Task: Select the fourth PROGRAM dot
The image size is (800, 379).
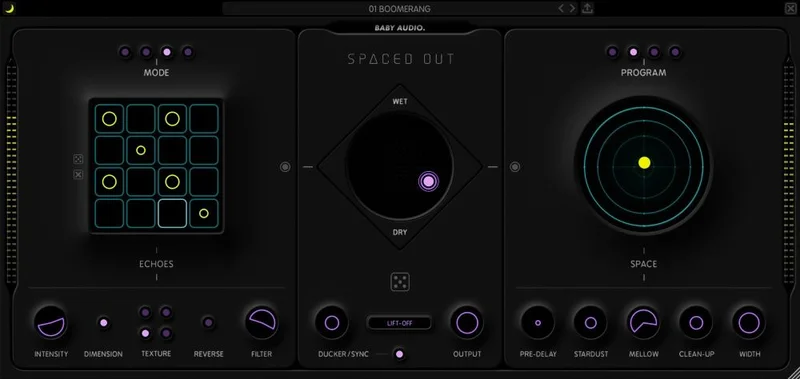Action: coord(675,52)
